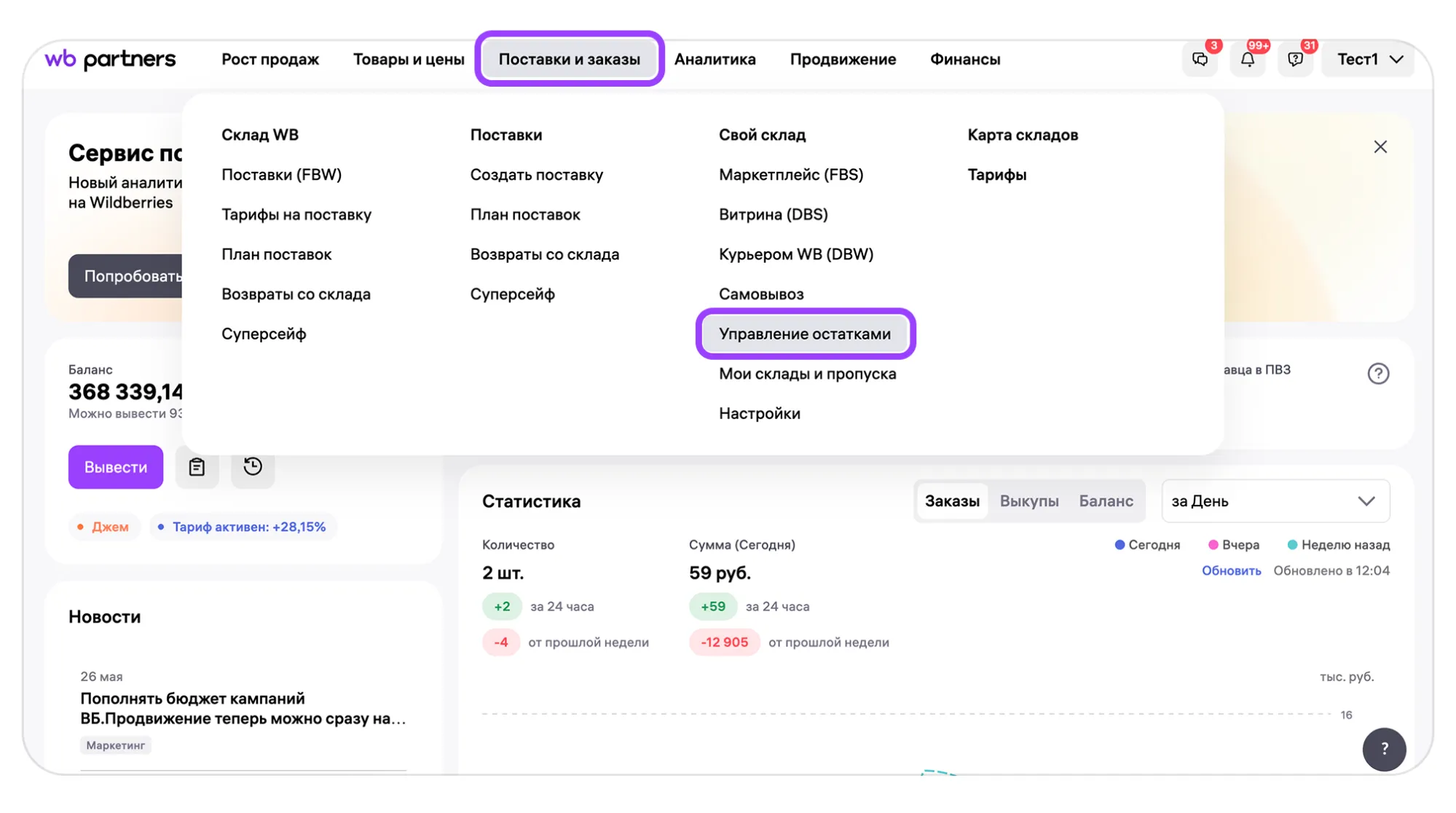Select the Заказы statistics tab

coord(952,501)
